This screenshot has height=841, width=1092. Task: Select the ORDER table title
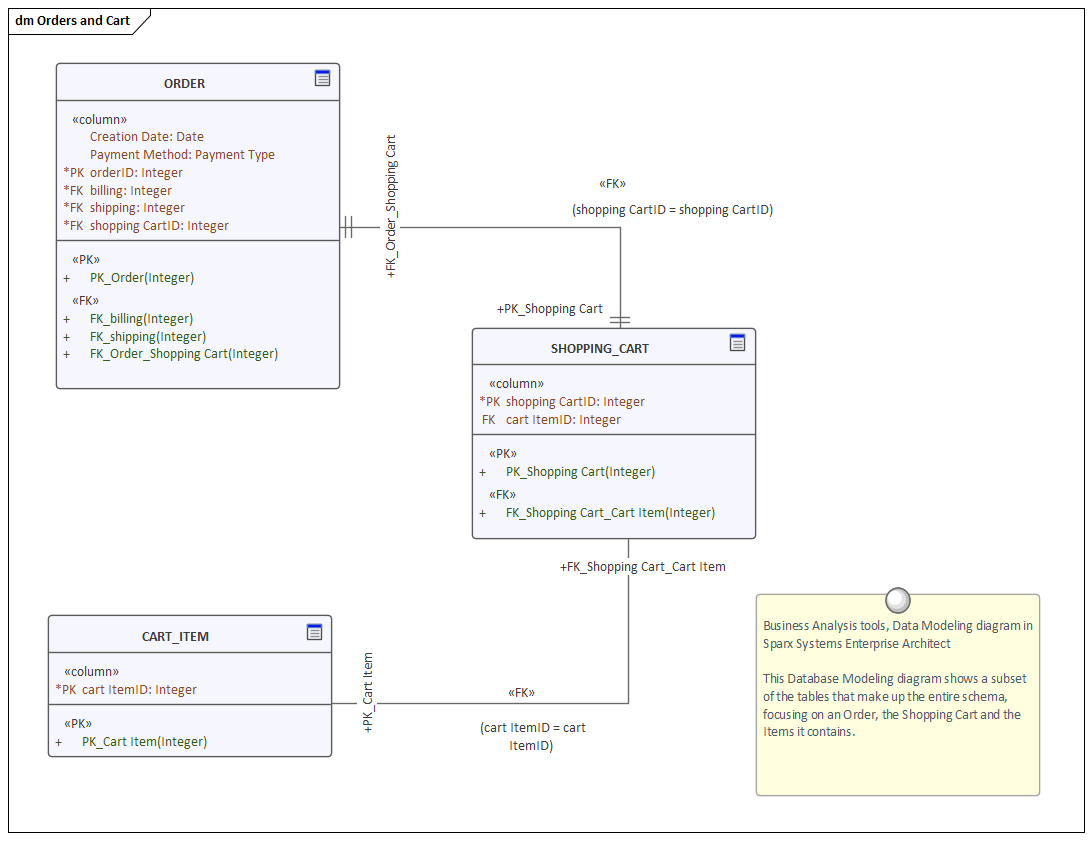184,83
